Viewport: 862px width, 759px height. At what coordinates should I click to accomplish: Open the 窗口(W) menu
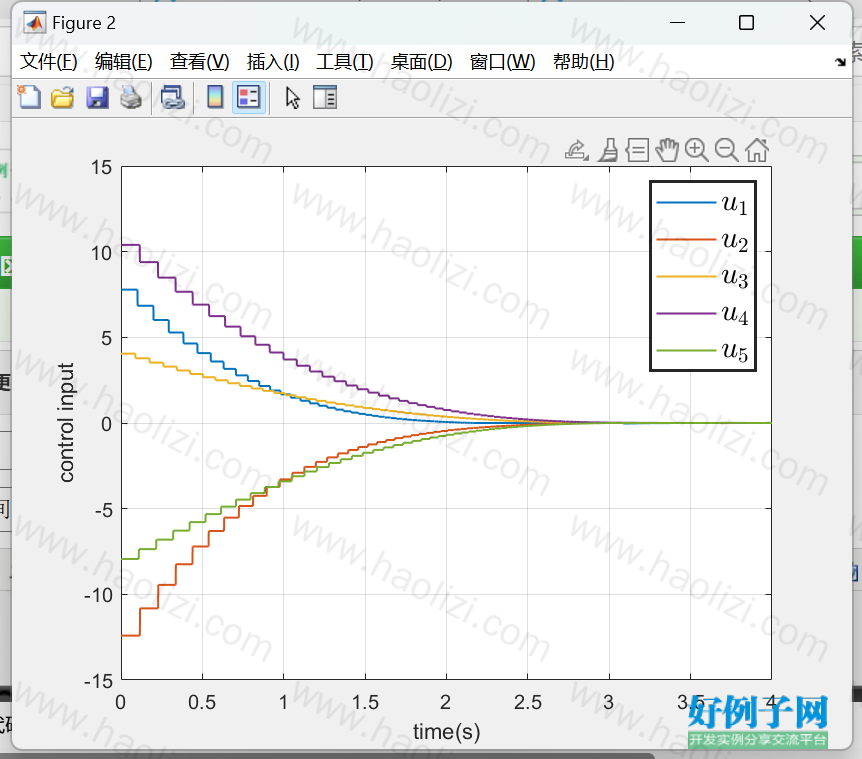click(502, 62)
